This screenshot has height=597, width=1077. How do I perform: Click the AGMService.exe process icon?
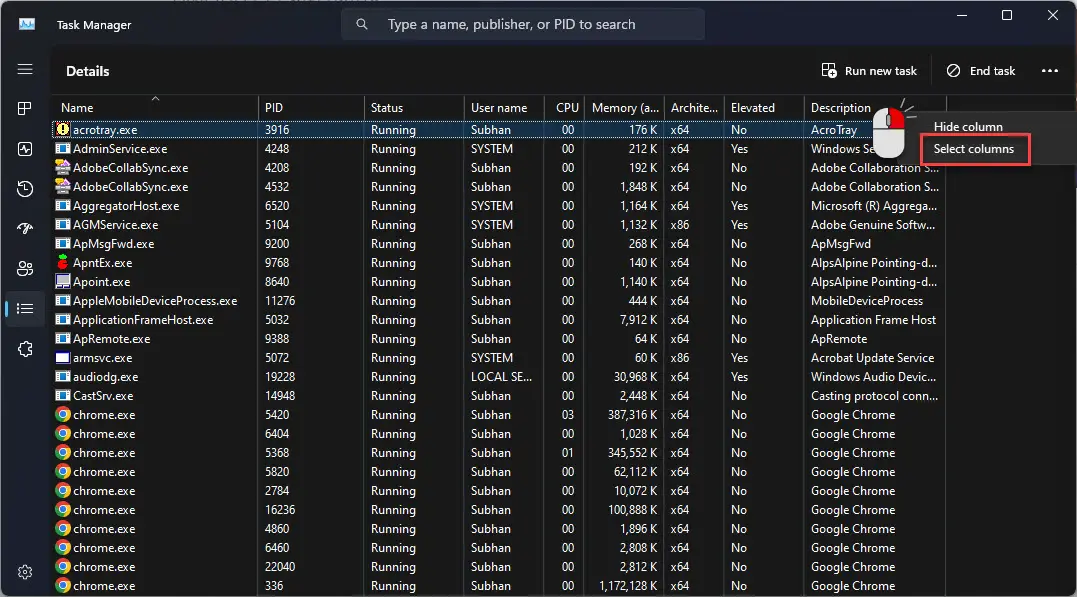click(63, 225)
